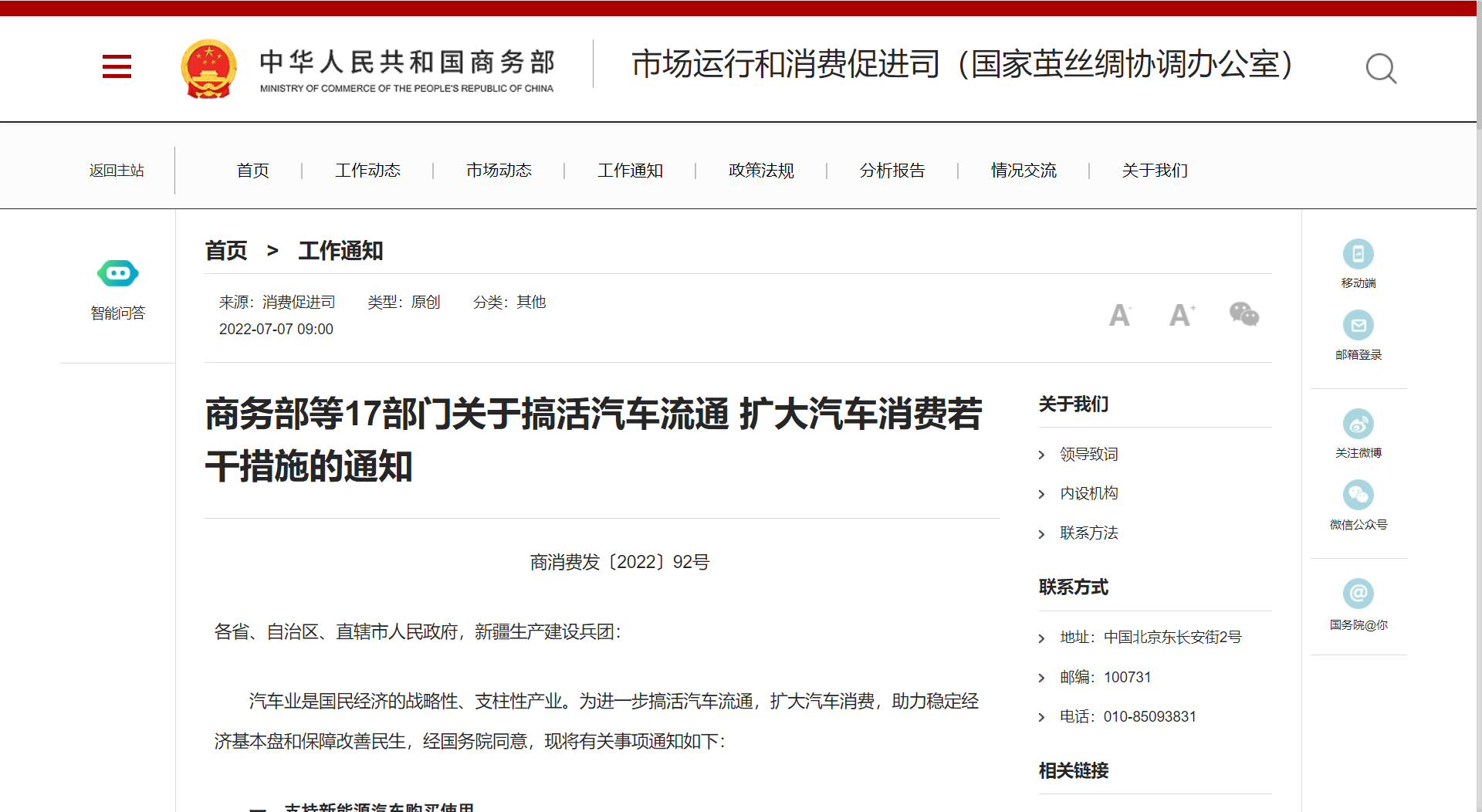Click 工作通知 in the breadcrumb
The width and height of the screenshot is (1482, 812).
click(x=340, y=251)
